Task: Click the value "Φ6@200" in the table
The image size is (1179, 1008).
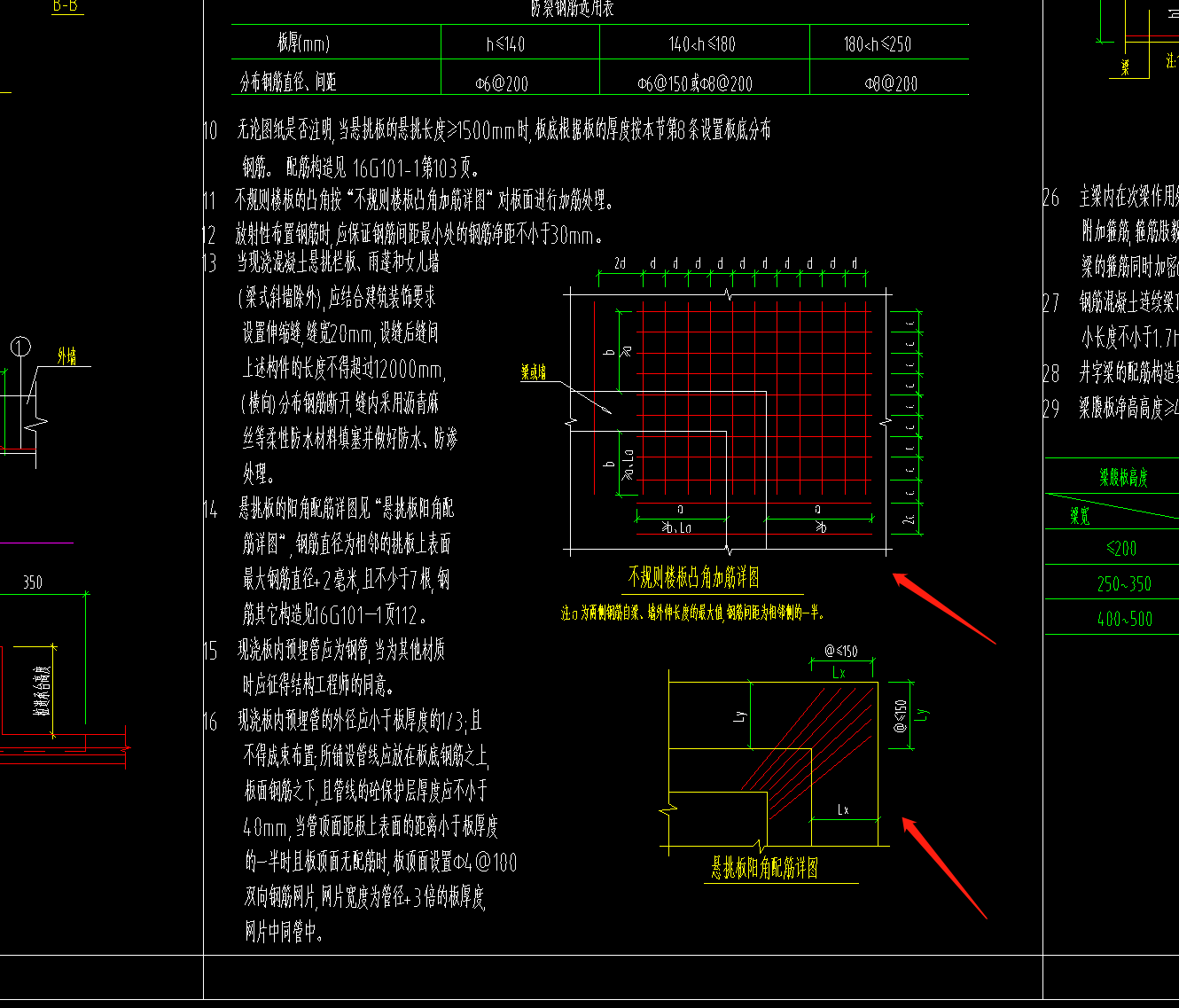Action: [502, 83]
